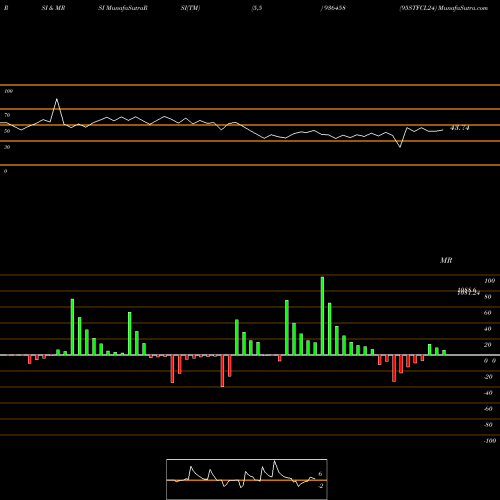
Task: Click the SI & MR header label
Action: click(x=53, y=8)
